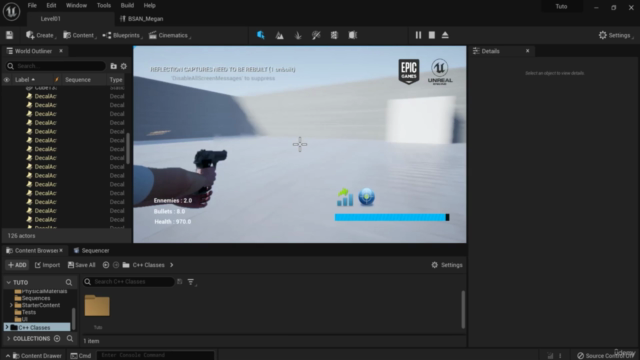
Task: Switch to Brush Editing mode icon
Action: (353, 36)
